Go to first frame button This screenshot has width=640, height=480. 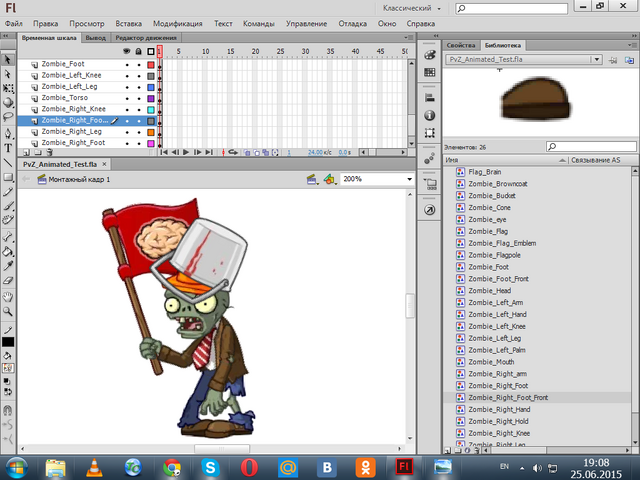coord(164,152)
